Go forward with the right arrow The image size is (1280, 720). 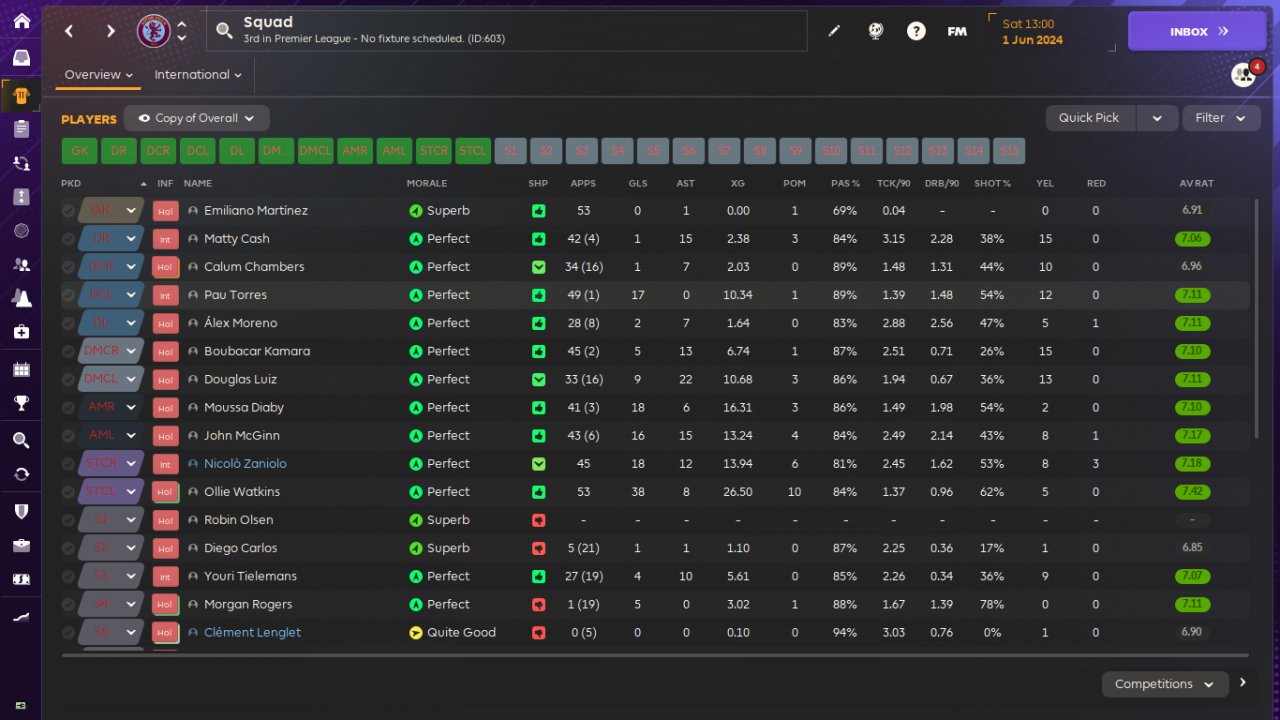click(x=110, y=31)
